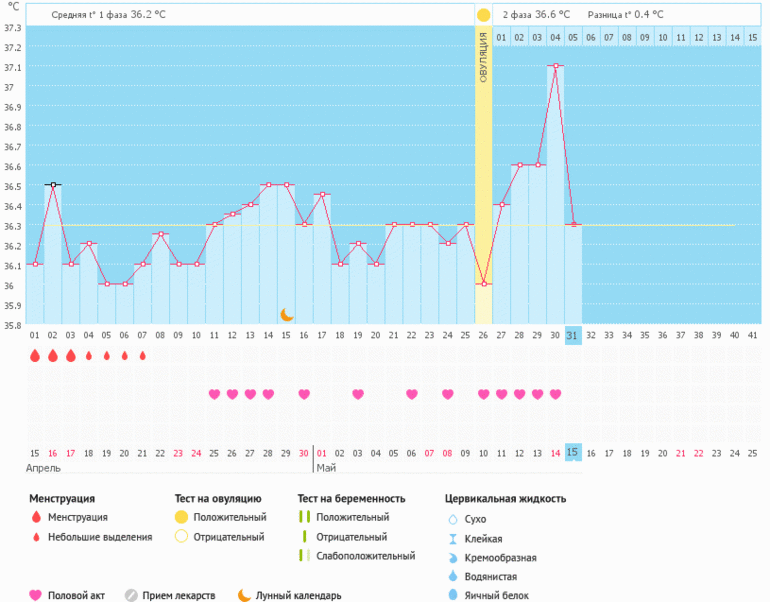The height and width of the screenshot is (602, 770).
Task: Click the vertical ОВУЛЯЦИЯ label bar
Action: point(483,60)
